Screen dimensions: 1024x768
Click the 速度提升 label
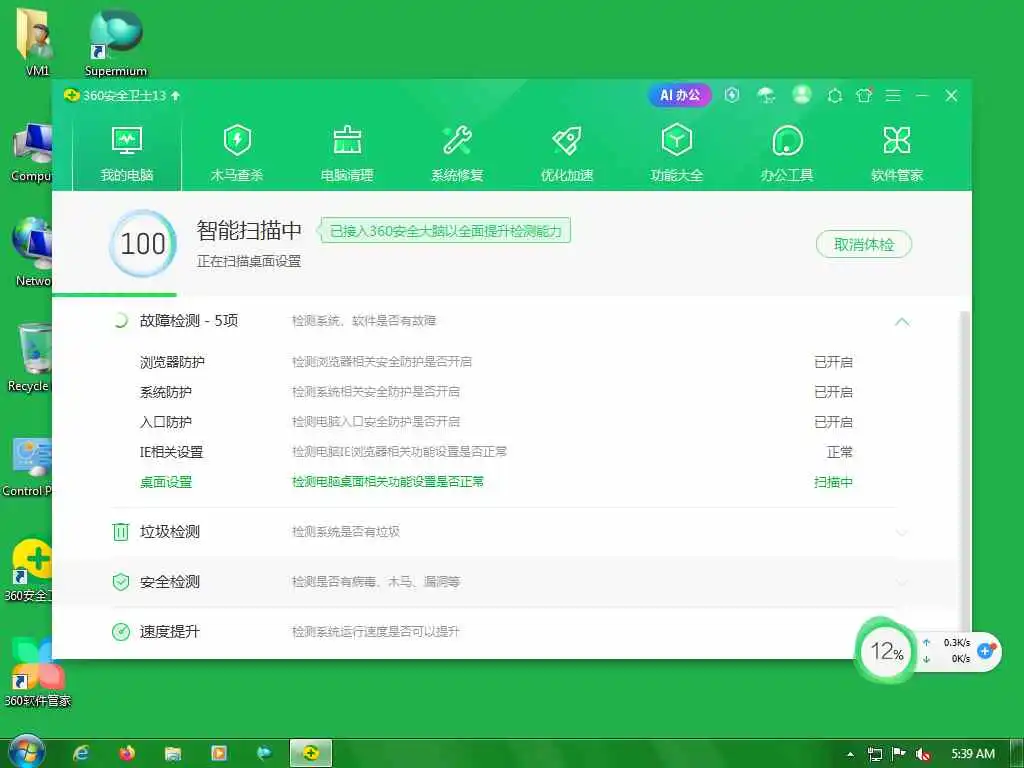(x=170, y=632)
